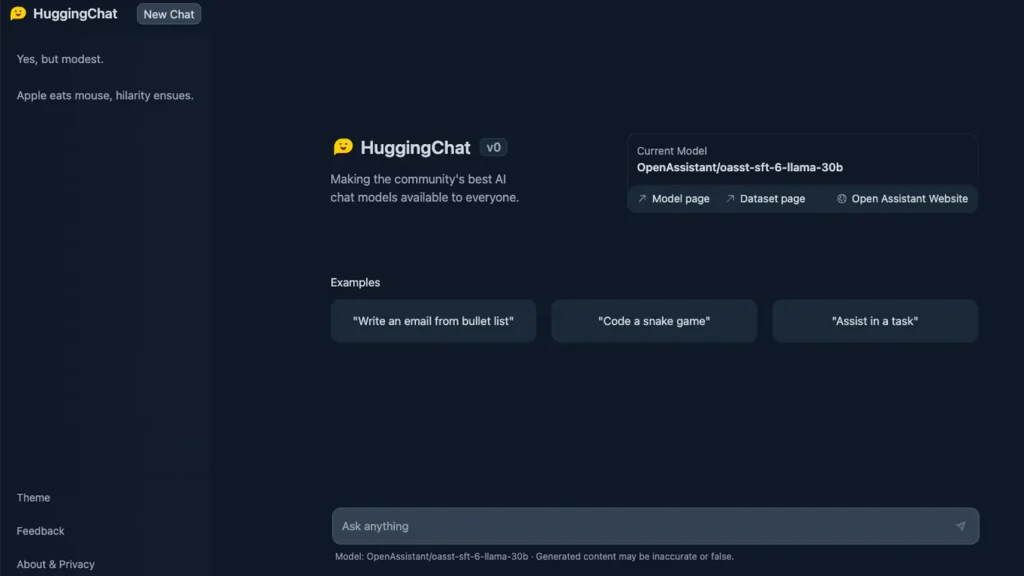The height and width of the screenshot is (576, 1024).
Task: Select the 'Code a snake game' example
Action: pyautogui.click(x=654, y=320)
